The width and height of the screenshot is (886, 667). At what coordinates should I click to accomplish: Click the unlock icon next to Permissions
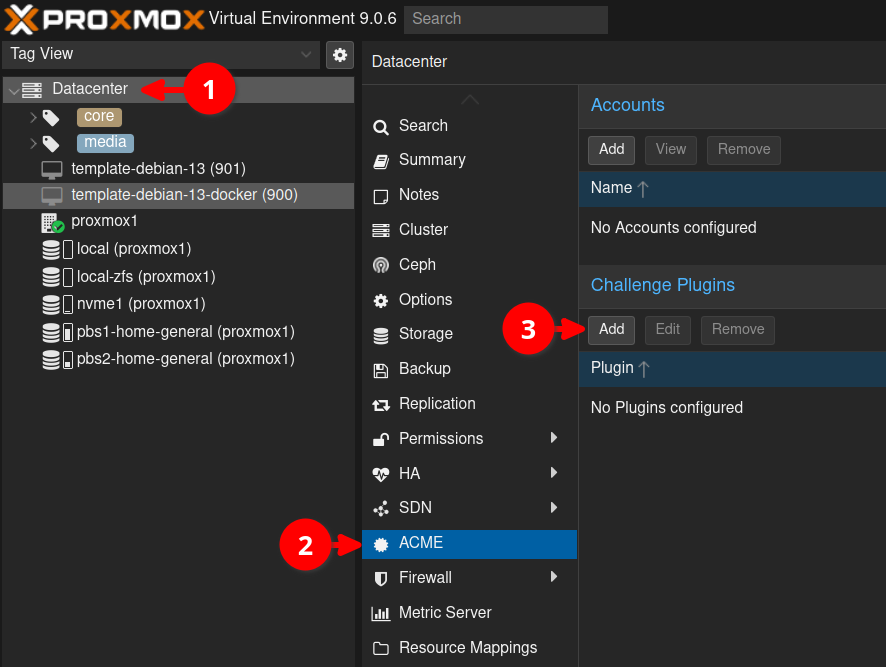pos(381,440)
